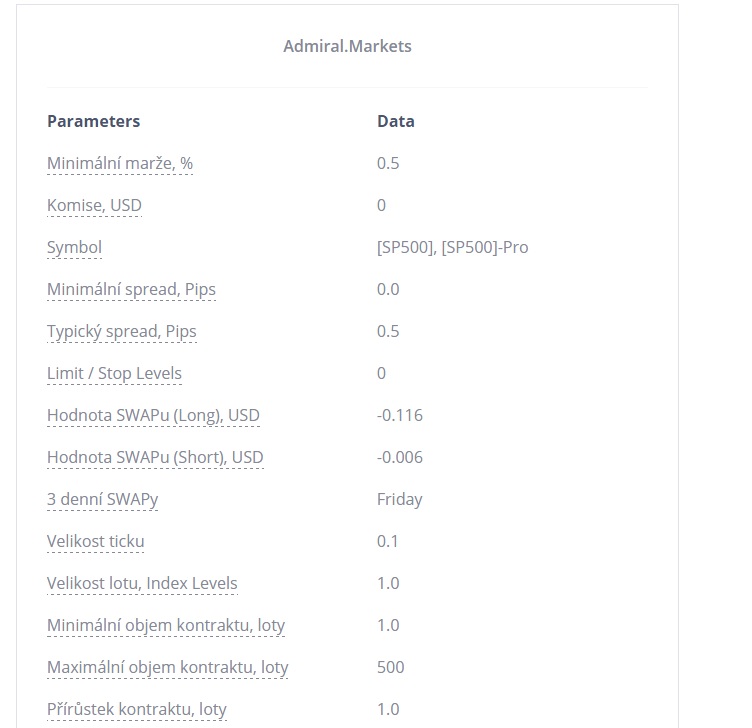This screenshot has height=728, width=752.
Task: Click the Přírůstek kontraktu, loty label
Action: pyautogui.click(x=137, y=709)
